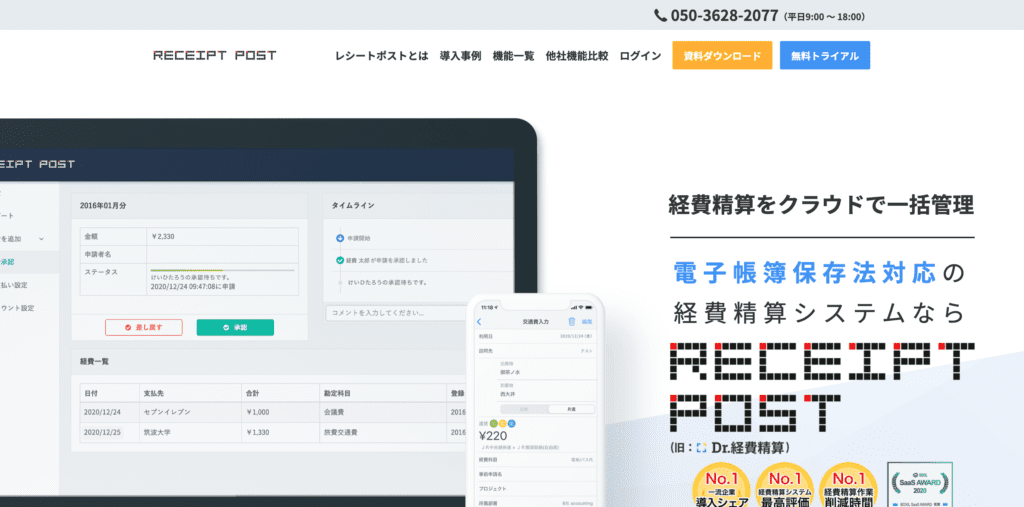Click the SaaS AWARD 2020 badge
The width and height of the screenshot is (1024, 507).
pos(919,484)
